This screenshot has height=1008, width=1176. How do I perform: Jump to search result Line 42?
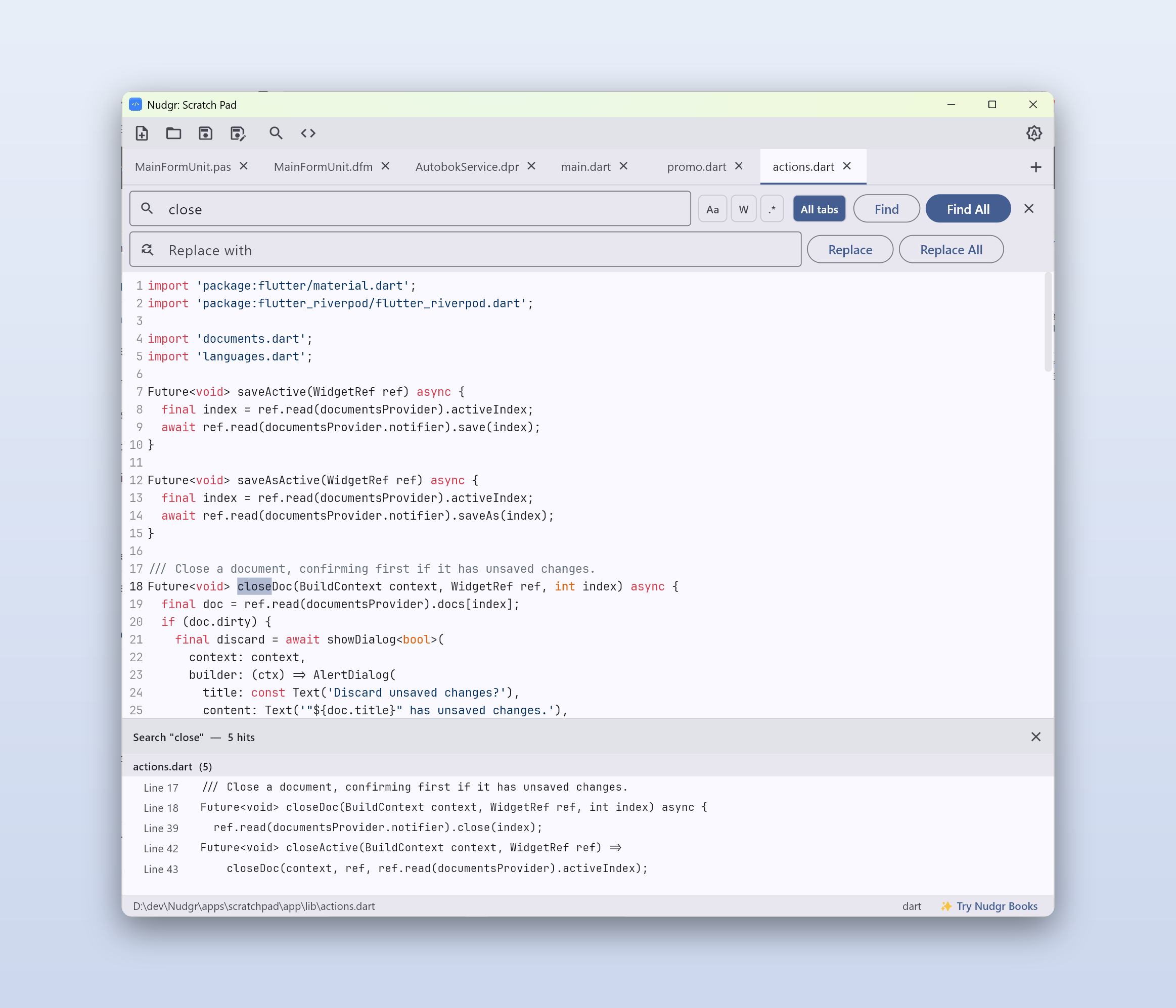click(587, 848)
